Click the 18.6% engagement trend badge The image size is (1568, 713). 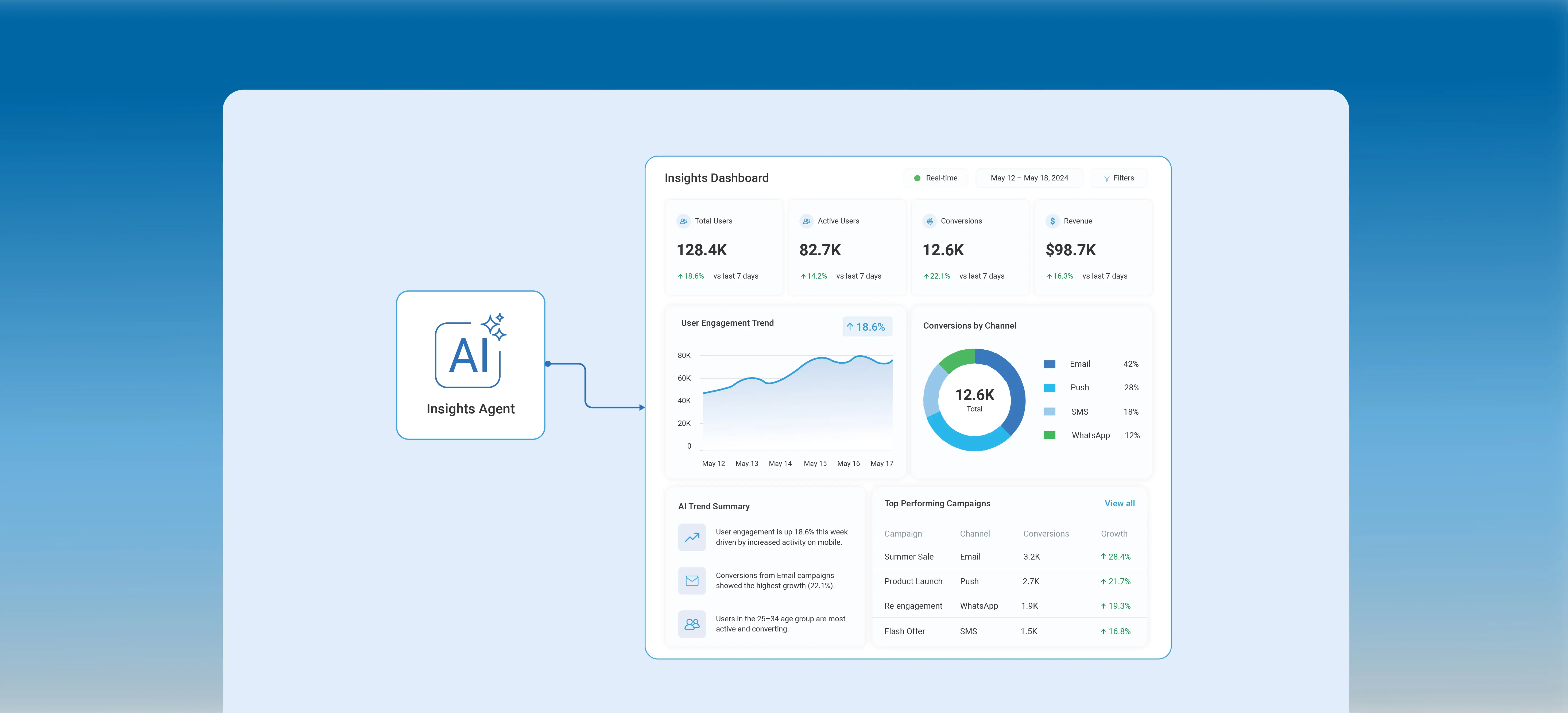point(868,327)
